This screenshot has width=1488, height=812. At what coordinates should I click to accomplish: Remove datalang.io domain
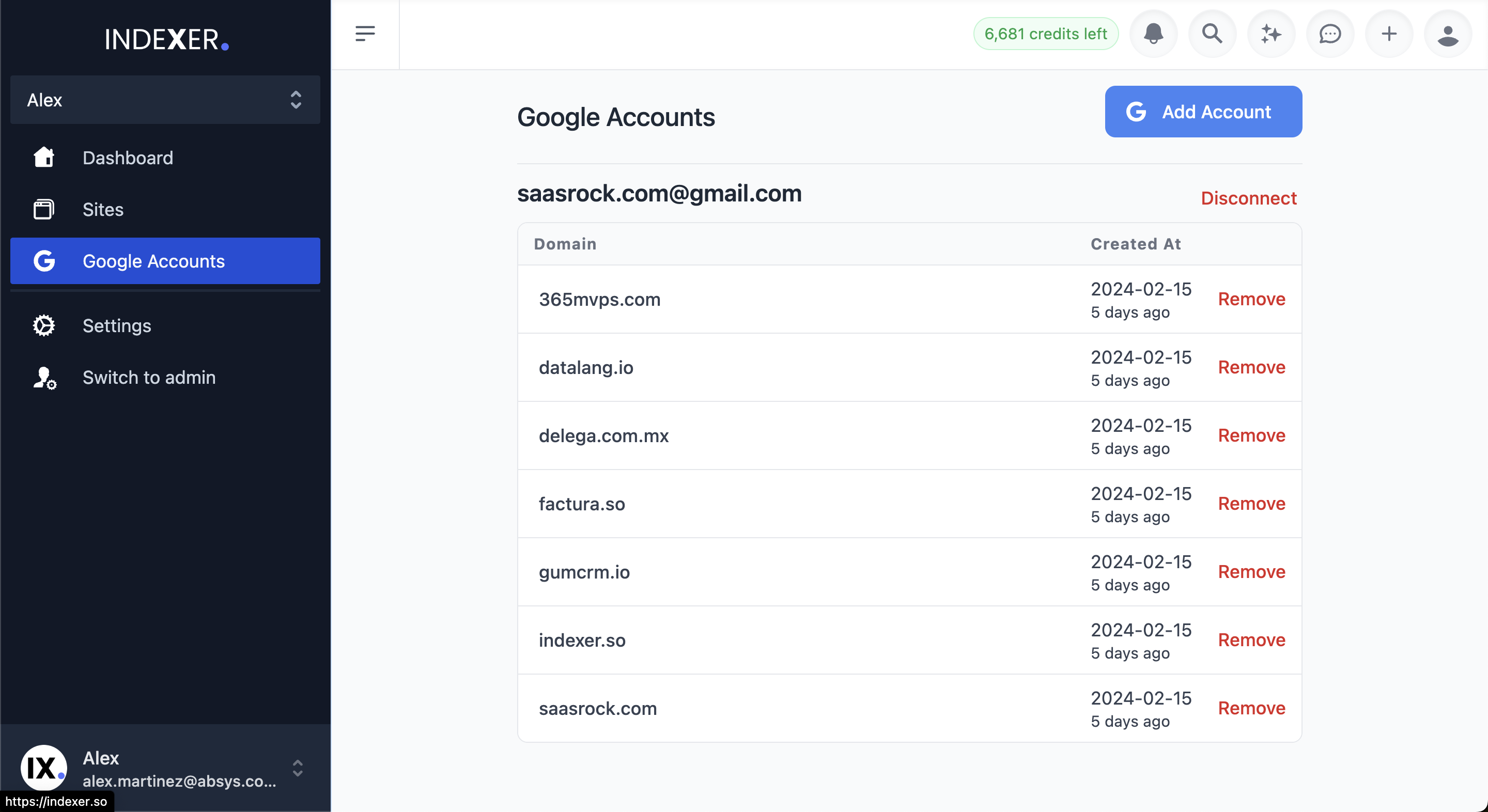pyautogui.click(x=1251, y=367)
